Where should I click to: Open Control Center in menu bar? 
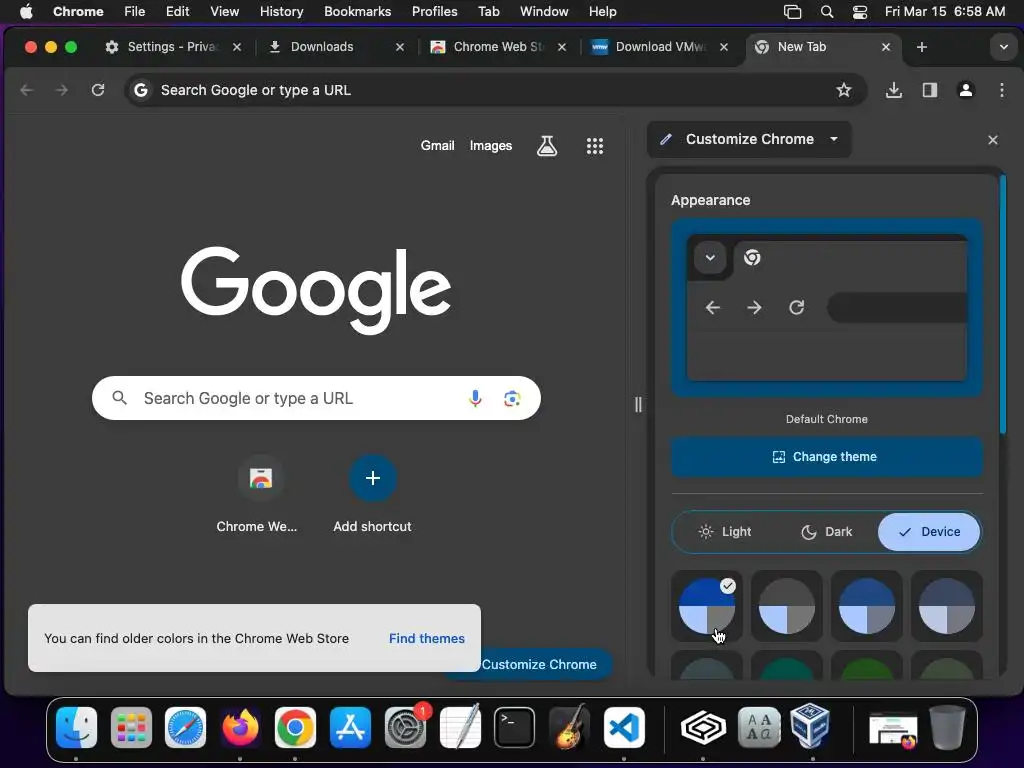[x=860, y=12]
